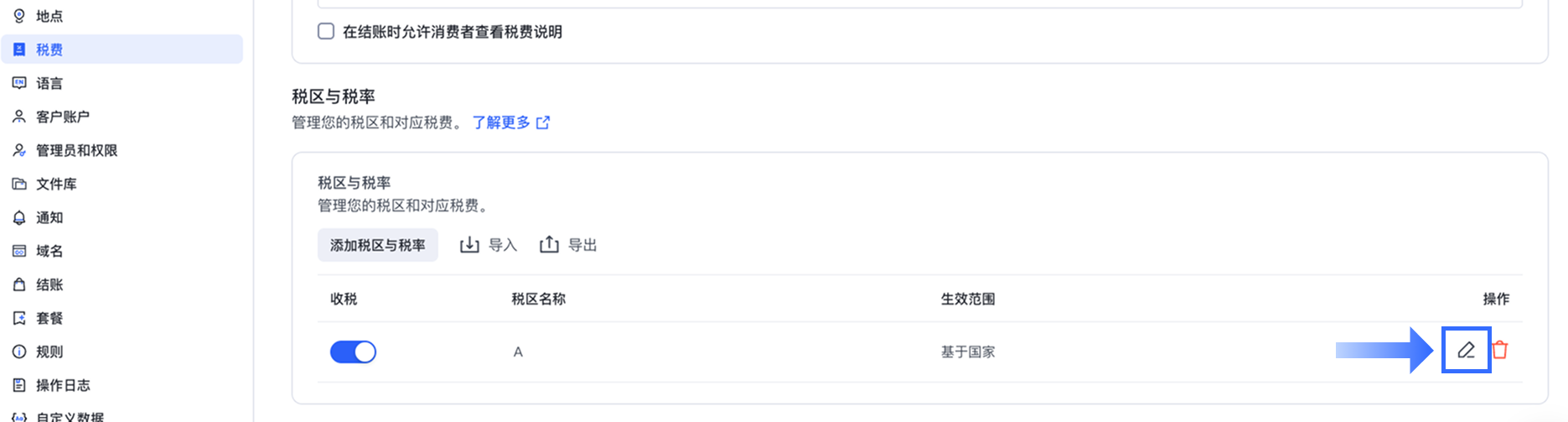The image size is (1568, 422).
Task: Open the 结账 settings page
Action: 49,284
